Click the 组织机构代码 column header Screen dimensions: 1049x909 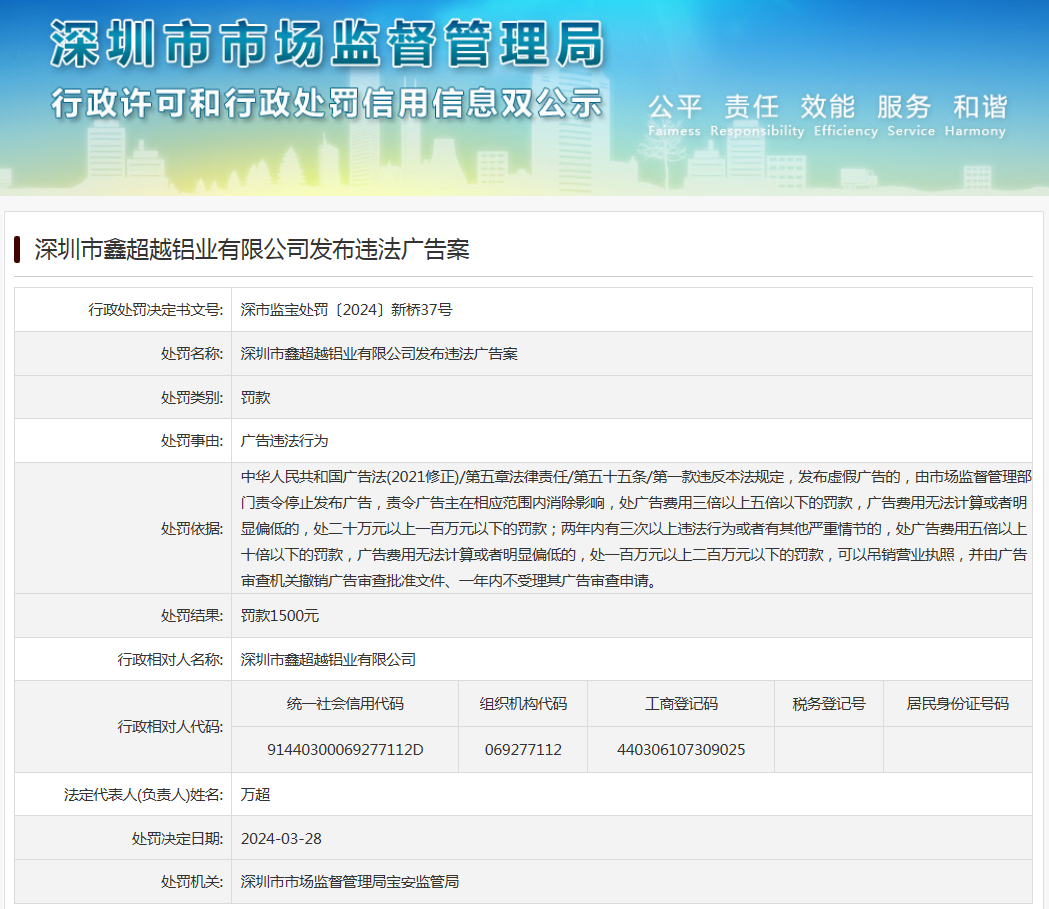click(523, 704)
